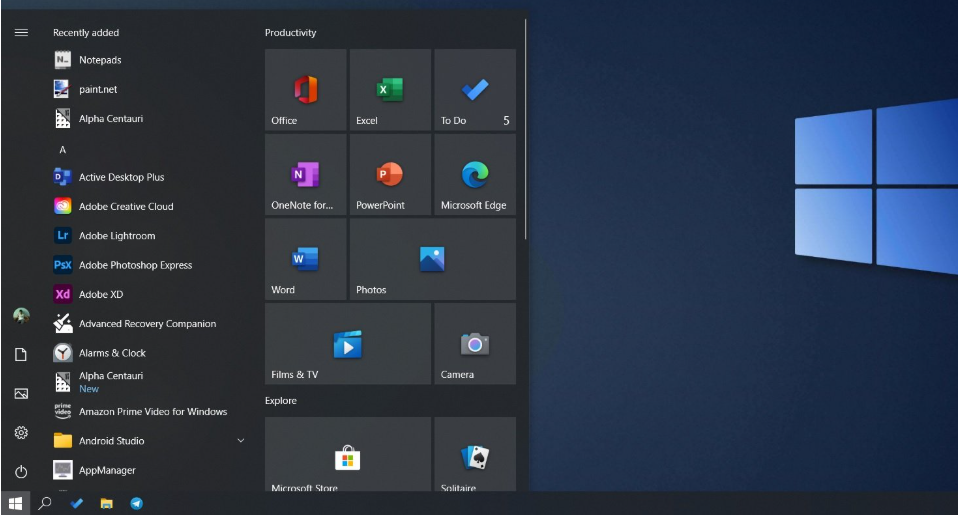
Task: Open To Do from the taskbar
Action: (76, 503)
